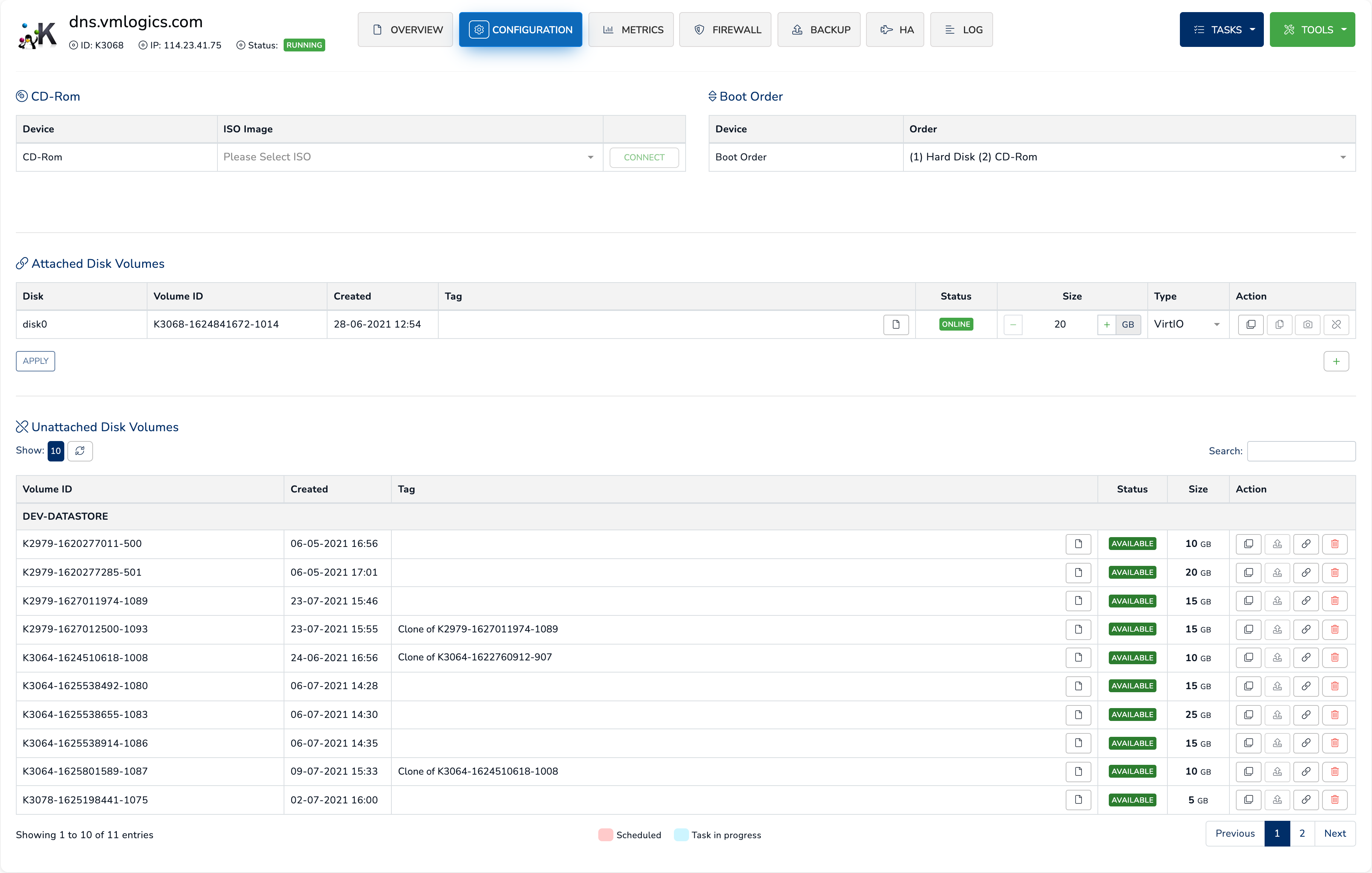1372x873 pixels.
Task: Focus the Search input field
Action: click(1301, 451)
